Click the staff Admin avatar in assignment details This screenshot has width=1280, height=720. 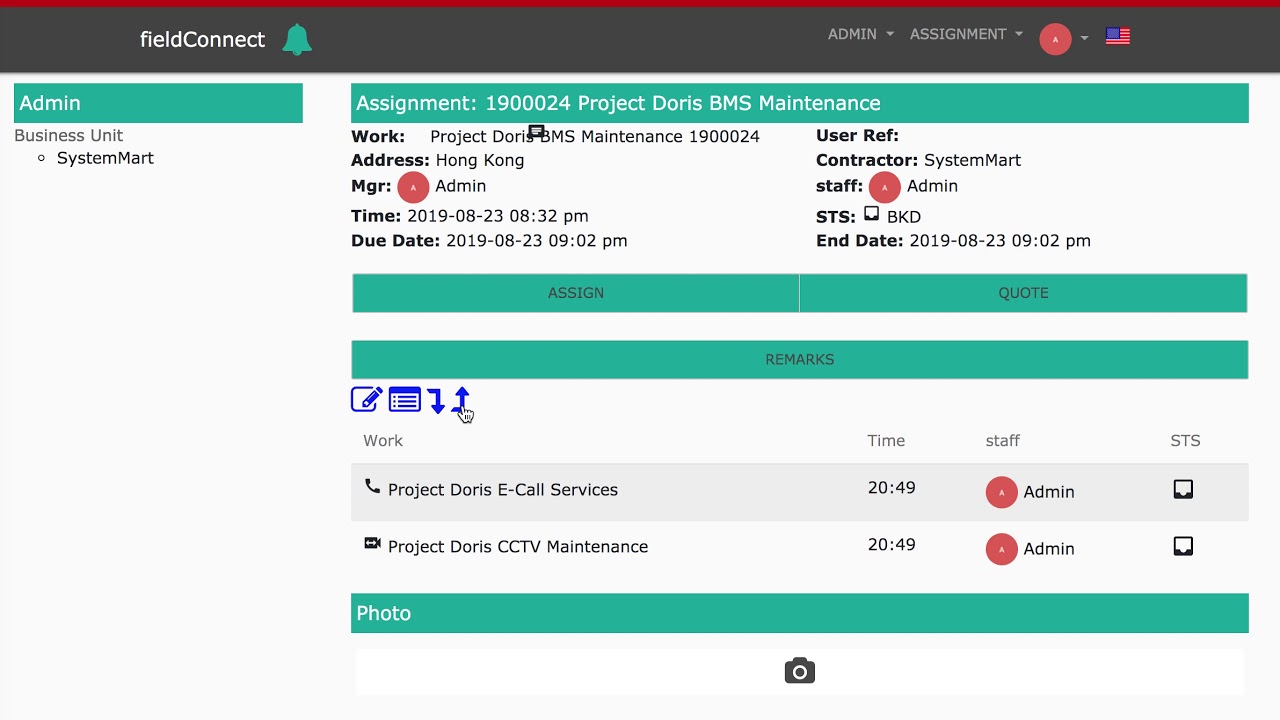[x=884, y=187]
